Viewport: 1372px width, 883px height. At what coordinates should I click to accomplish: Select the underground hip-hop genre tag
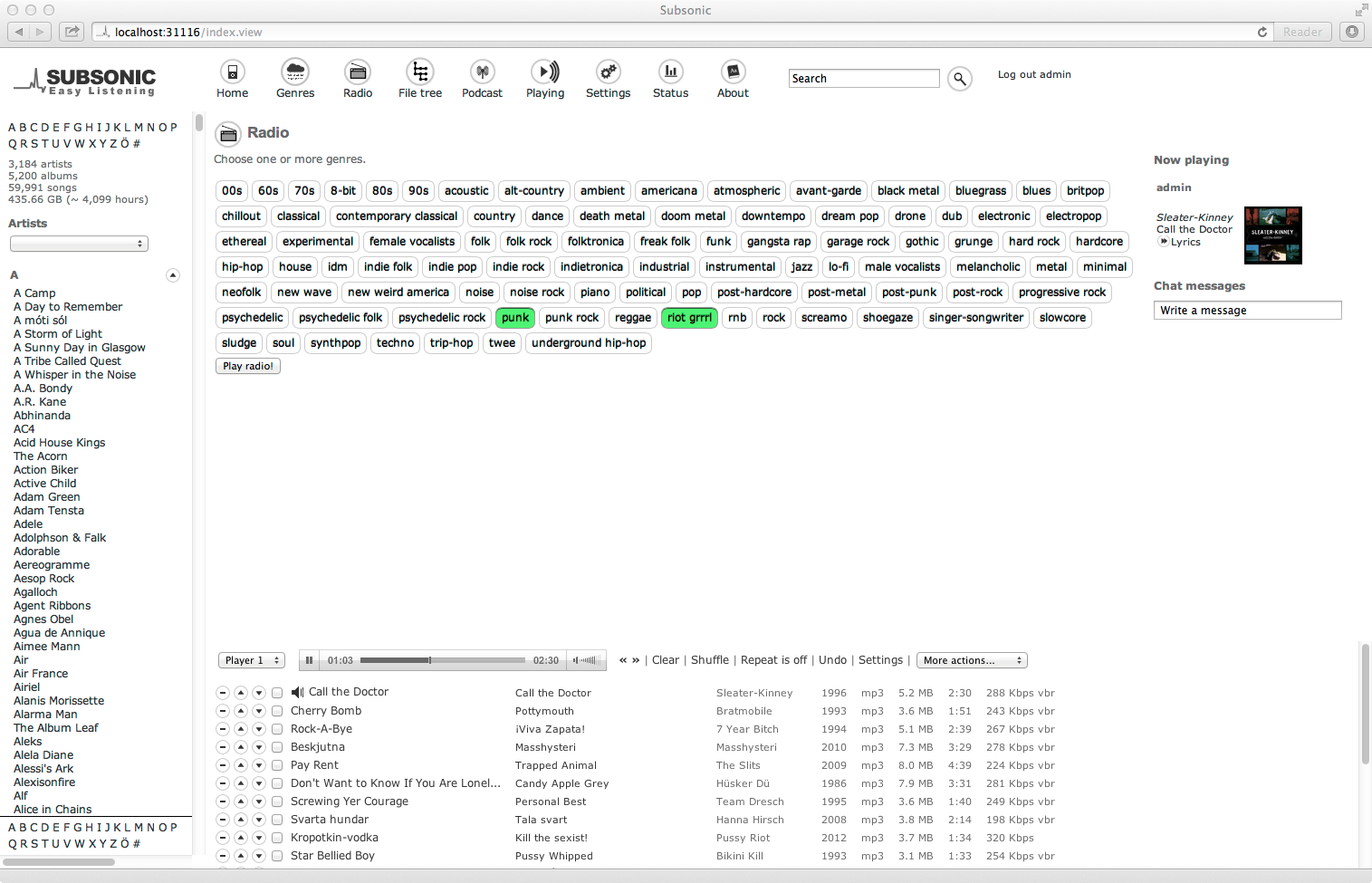[589, 343]
